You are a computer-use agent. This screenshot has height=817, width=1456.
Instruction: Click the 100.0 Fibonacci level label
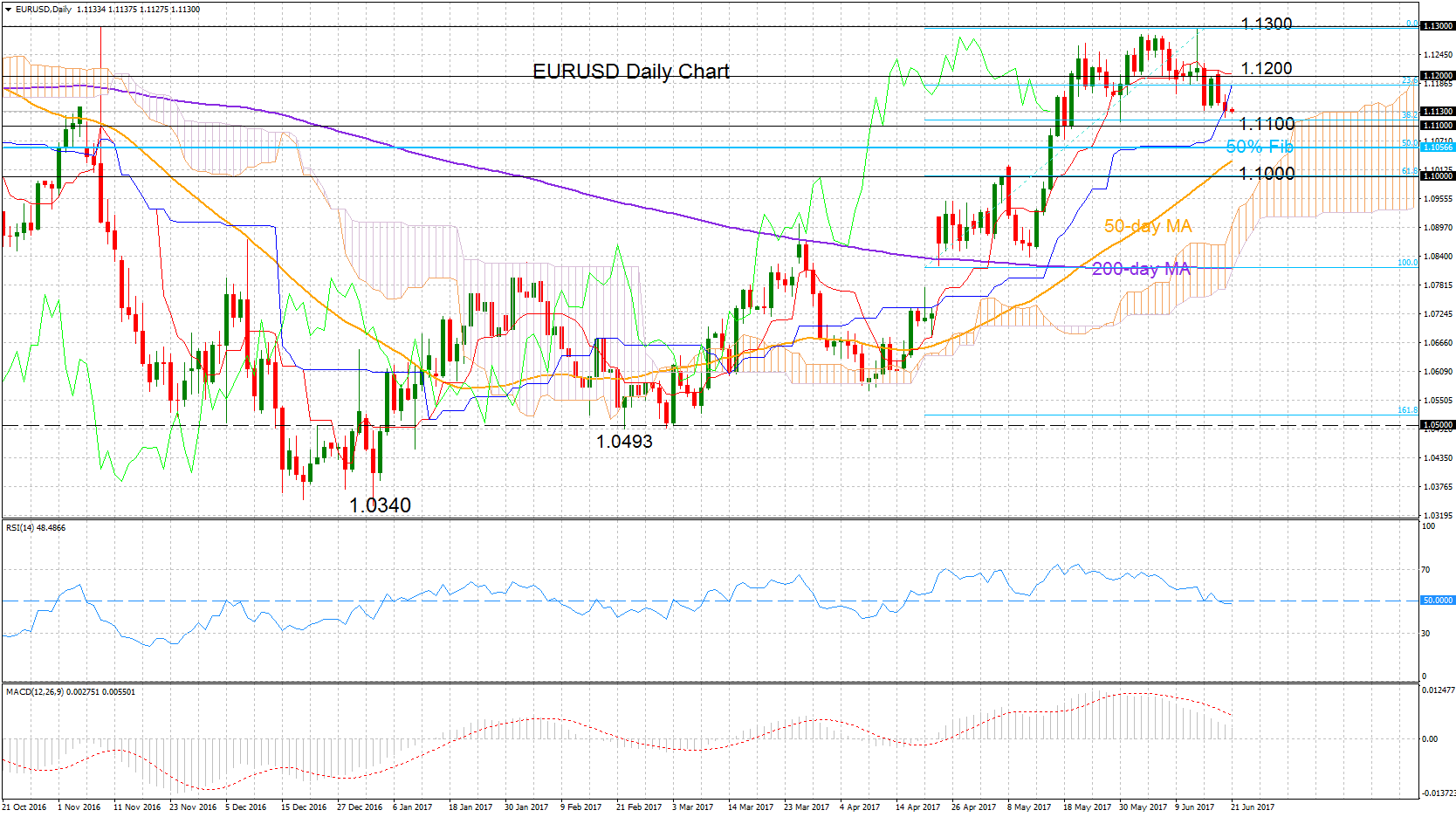(1408, 263)
